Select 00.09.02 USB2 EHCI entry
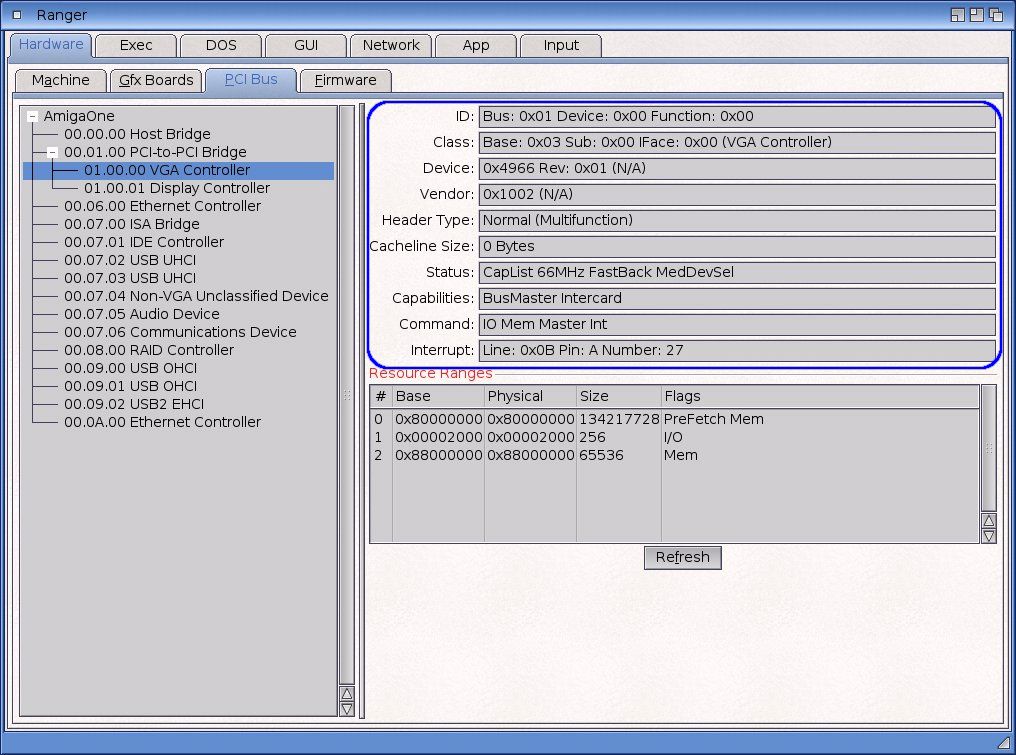The width and height of the screenshot is (1016, 755). click(x=134, y=404)
